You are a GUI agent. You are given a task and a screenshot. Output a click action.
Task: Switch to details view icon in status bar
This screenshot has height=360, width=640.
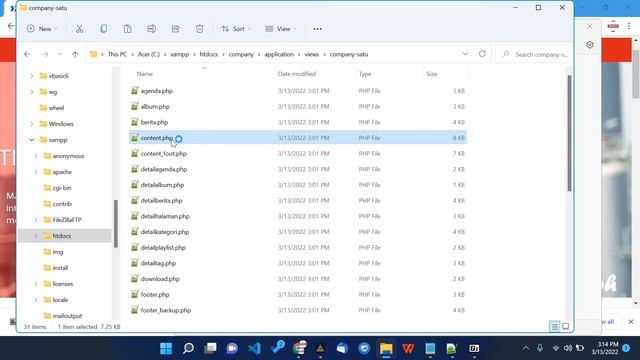pos(554,327)
